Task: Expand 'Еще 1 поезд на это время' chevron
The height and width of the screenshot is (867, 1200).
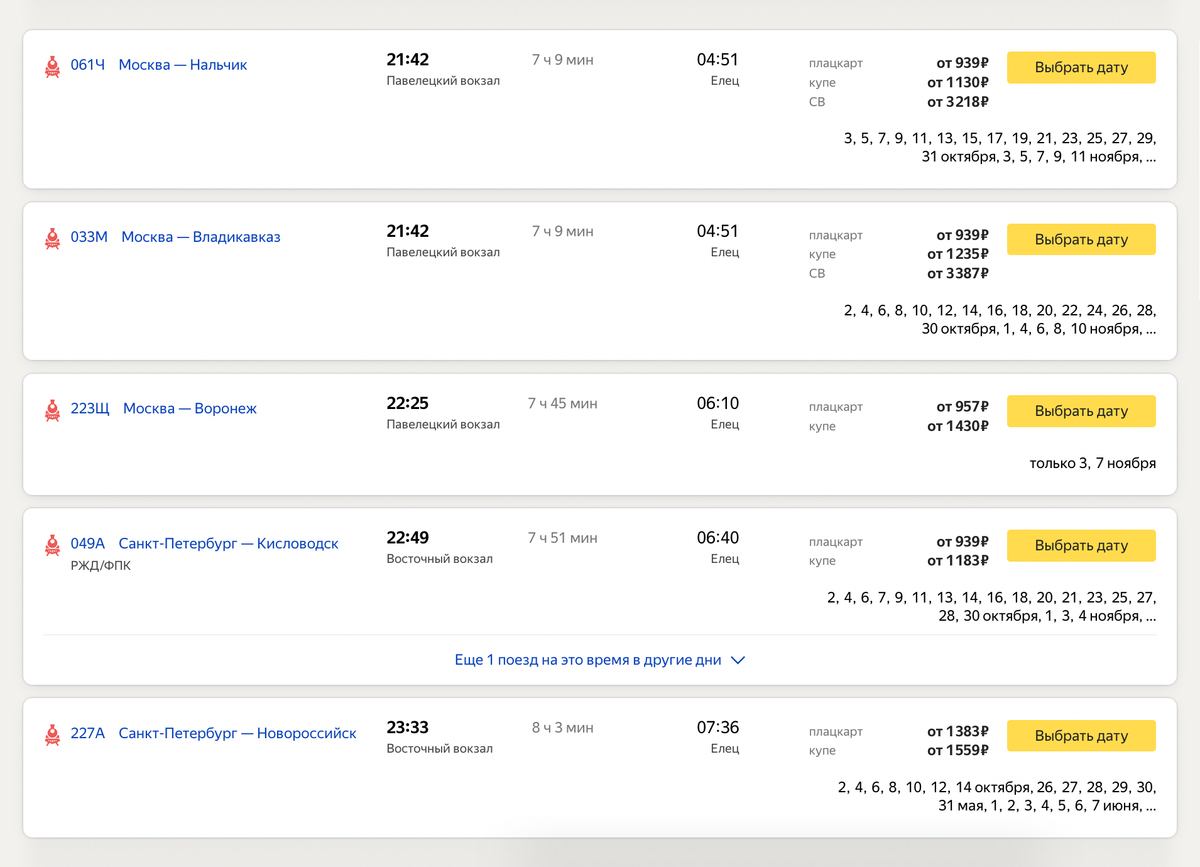Action: coord(738,661)
